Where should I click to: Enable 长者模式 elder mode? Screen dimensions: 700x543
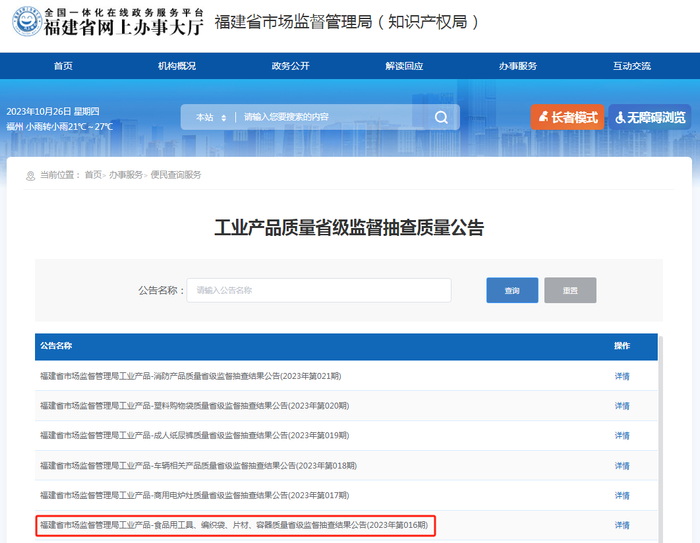click(x=567, y=117)
